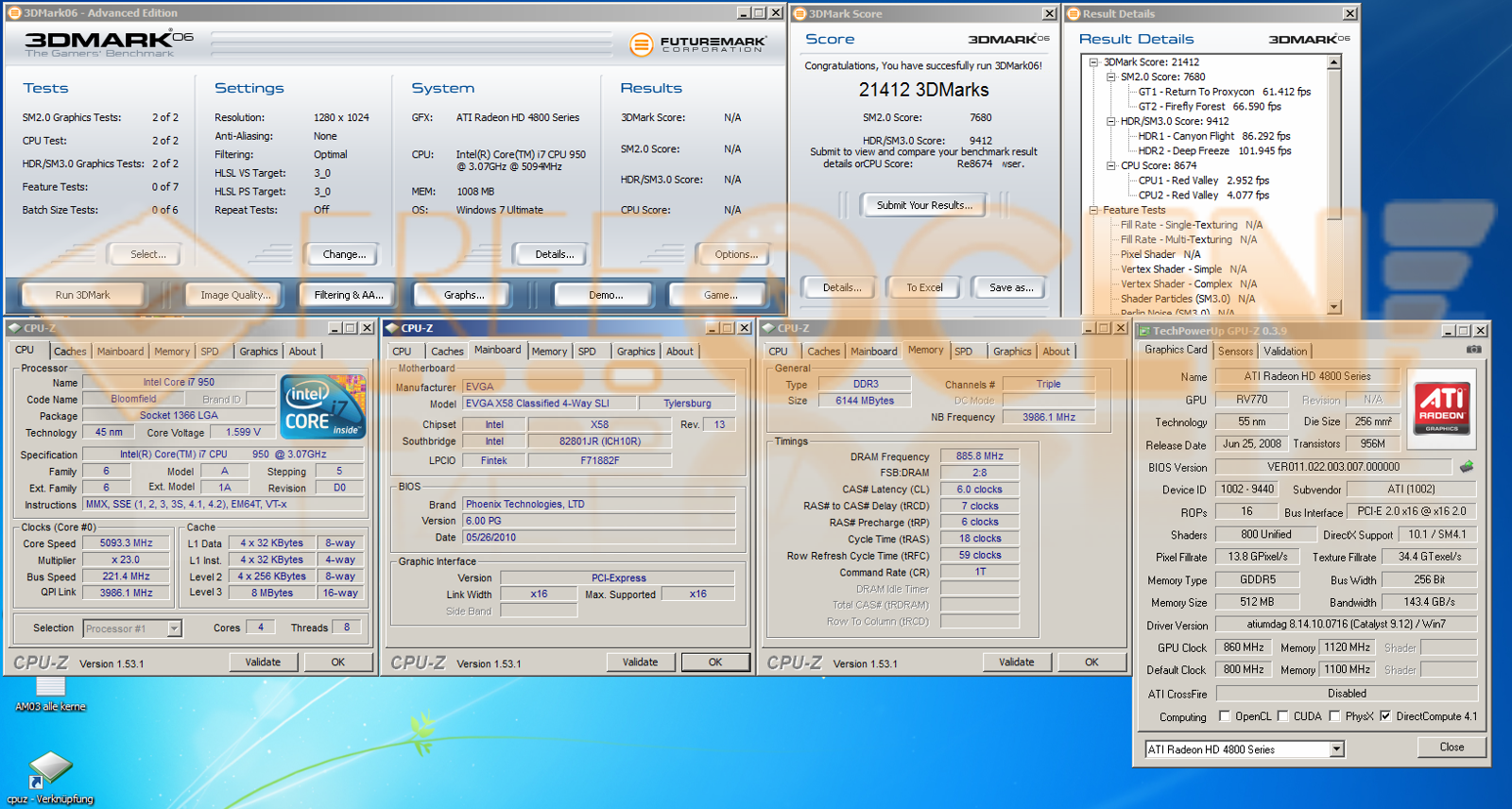Select HDR2 - Deep Freeze result row
This screenshot has height=809, width=1512.
[1214, 150]
